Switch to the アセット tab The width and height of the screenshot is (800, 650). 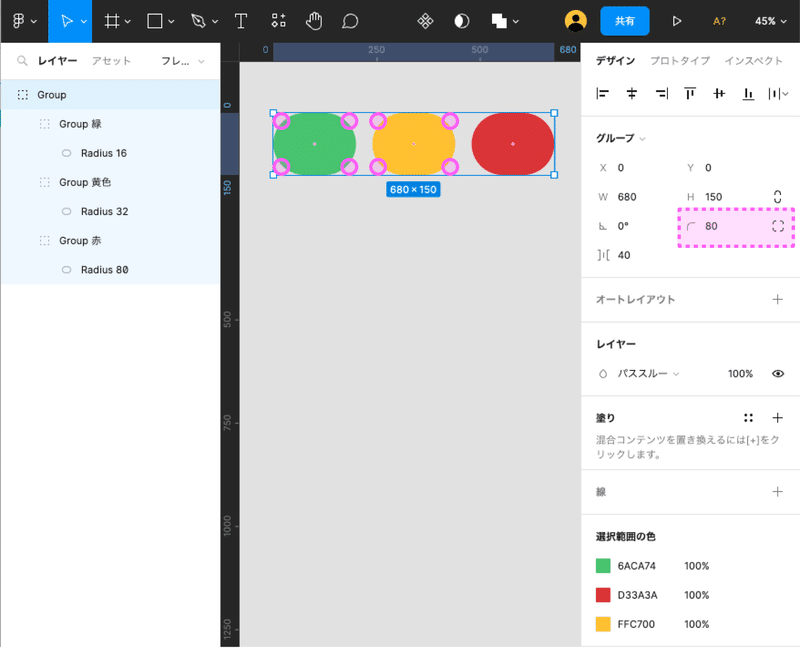pos(111,61)
